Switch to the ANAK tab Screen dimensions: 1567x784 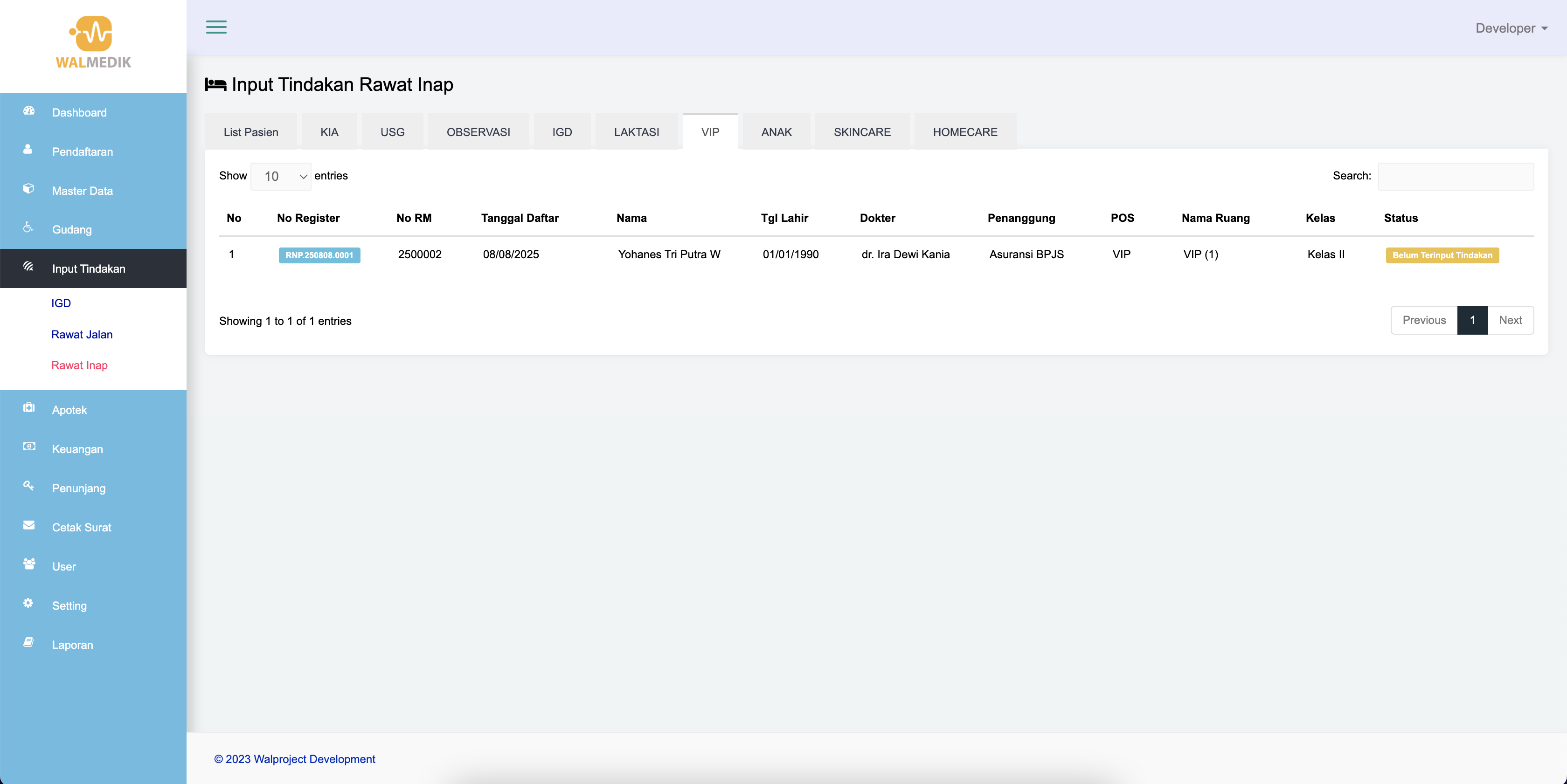(776, 132)
